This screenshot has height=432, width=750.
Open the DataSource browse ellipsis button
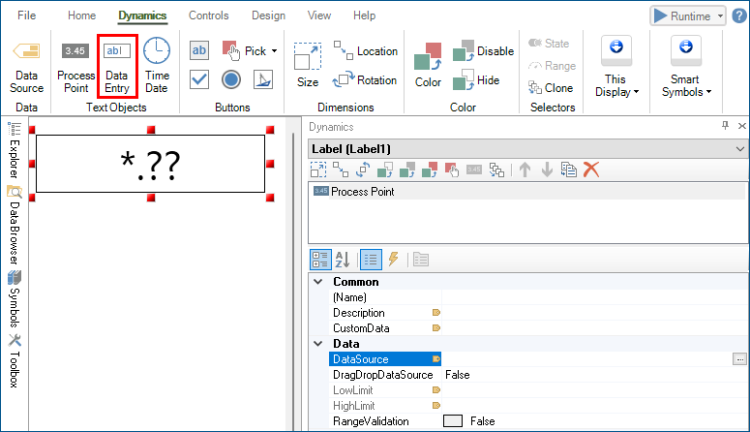(x=740, y=358)
